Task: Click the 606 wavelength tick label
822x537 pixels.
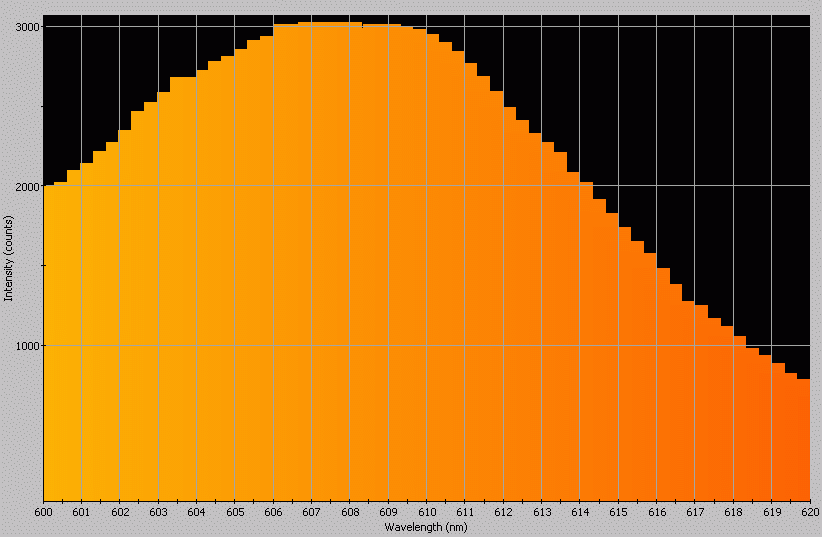Action: coord(273,512)
